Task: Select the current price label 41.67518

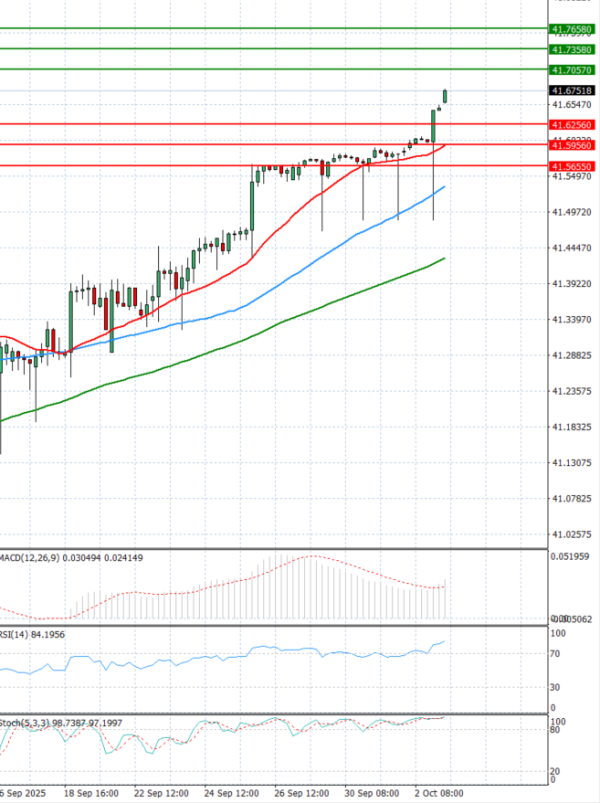Action: pos(573,90)
